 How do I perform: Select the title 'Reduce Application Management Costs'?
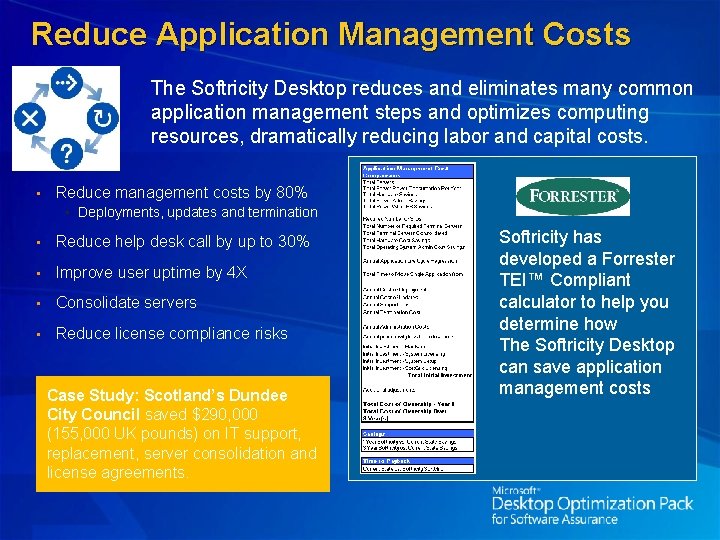click(x=331, y=34)
